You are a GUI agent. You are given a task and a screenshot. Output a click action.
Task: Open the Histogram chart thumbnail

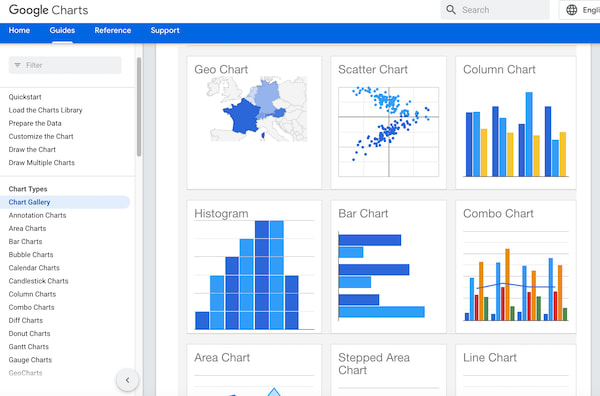(254, 275)
